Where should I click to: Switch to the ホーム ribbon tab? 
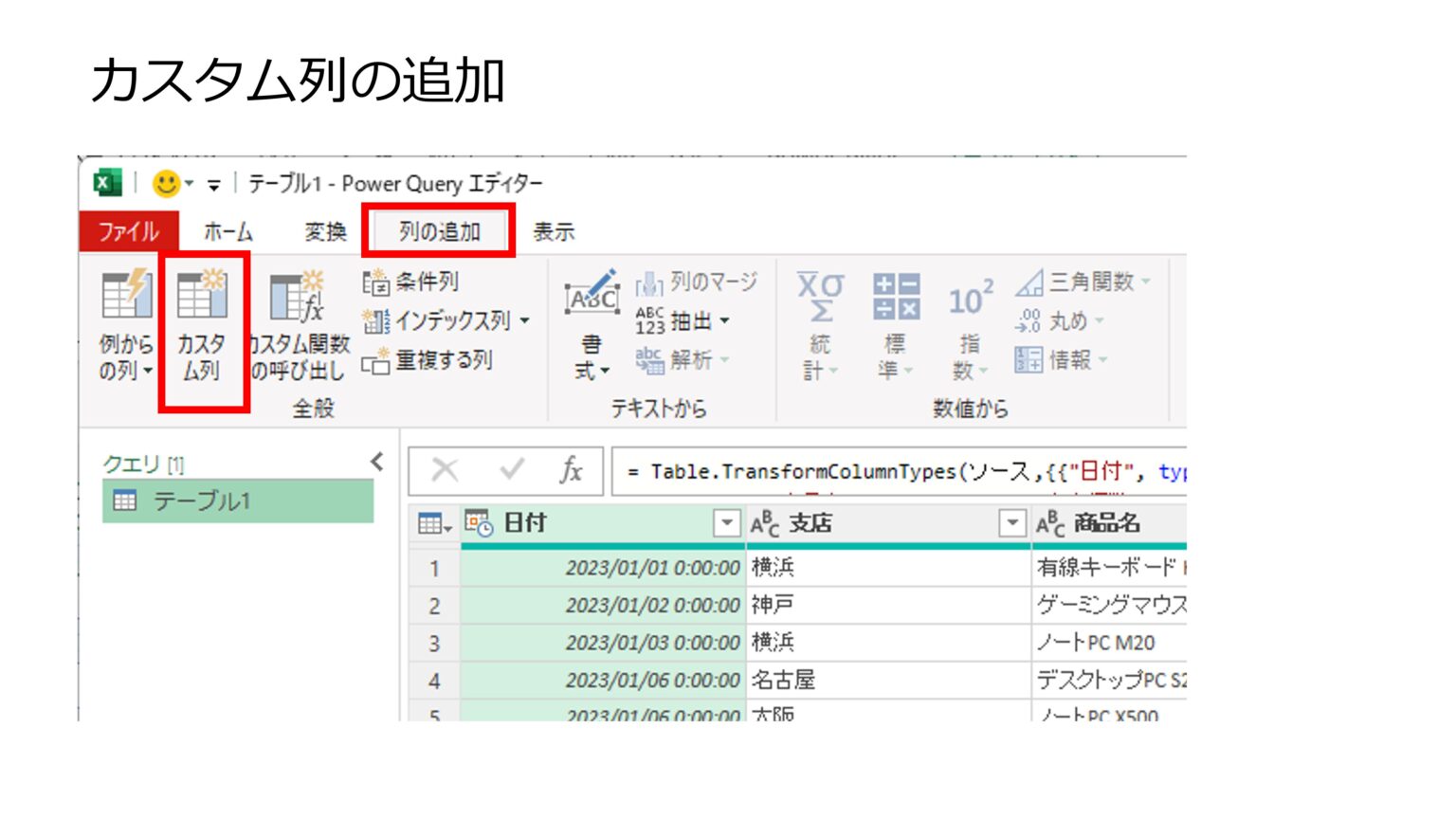click(x=230, y=230)
